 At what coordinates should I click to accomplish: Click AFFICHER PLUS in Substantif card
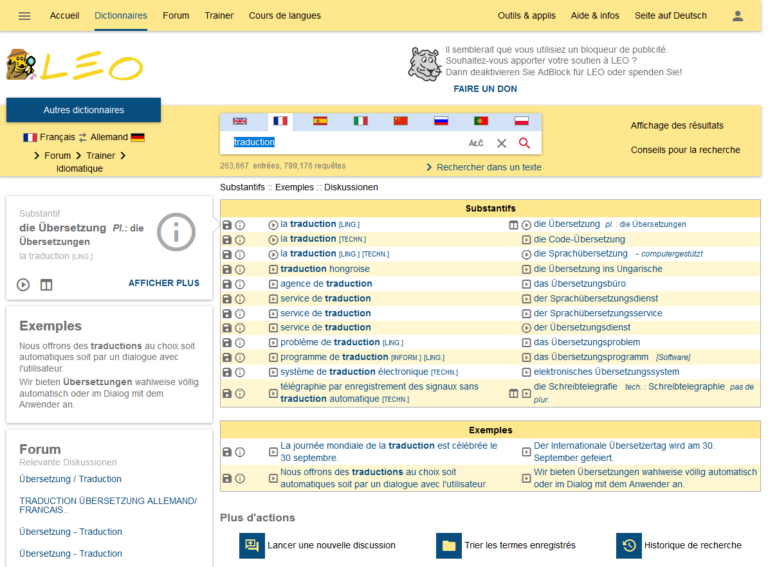164,283
